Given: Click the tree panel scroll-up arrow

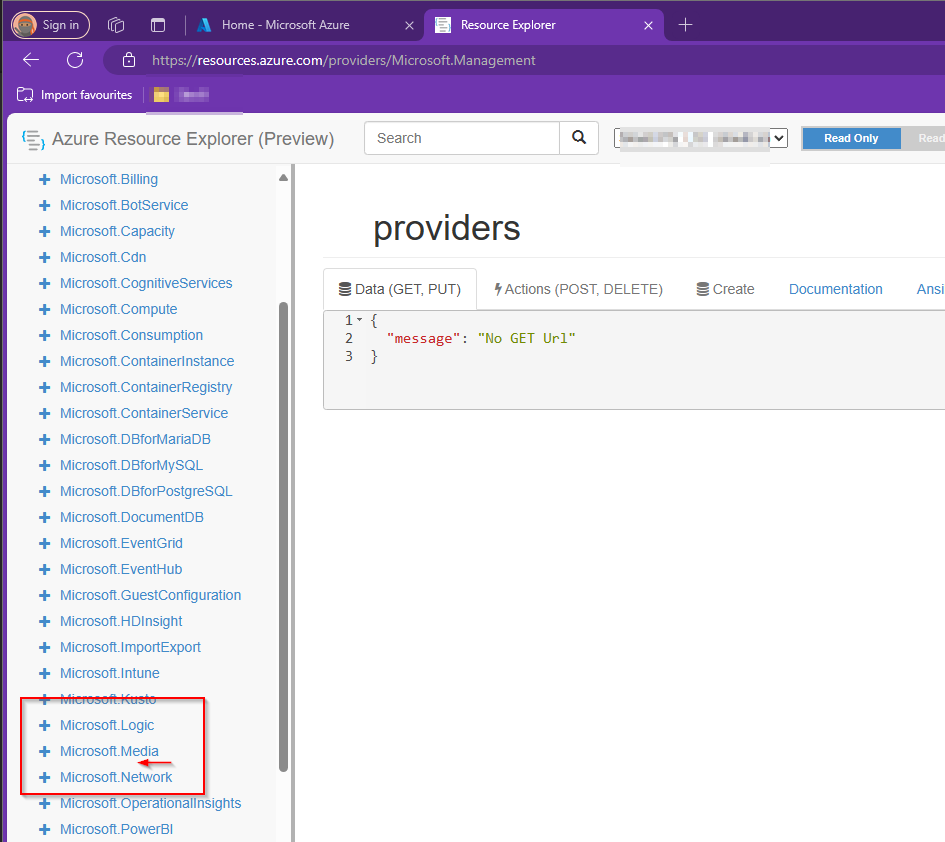Looking at the screenshot, I should click(283, 178).
